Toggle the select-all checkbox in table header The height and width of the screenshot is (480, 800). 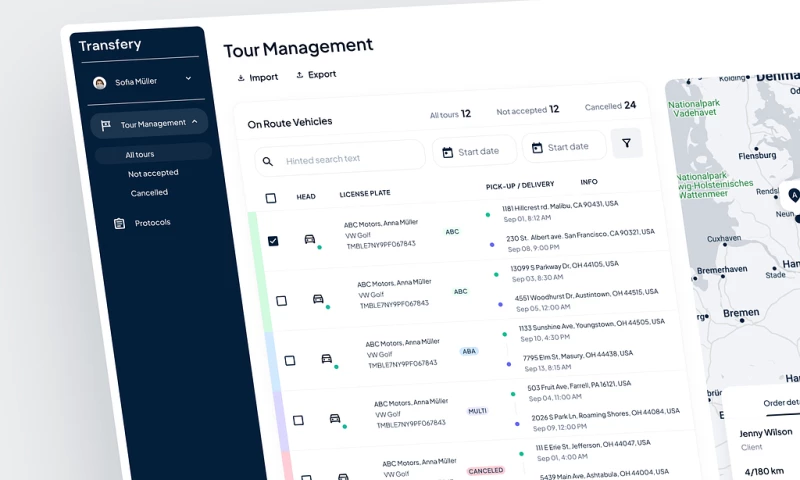pos(271,198)
